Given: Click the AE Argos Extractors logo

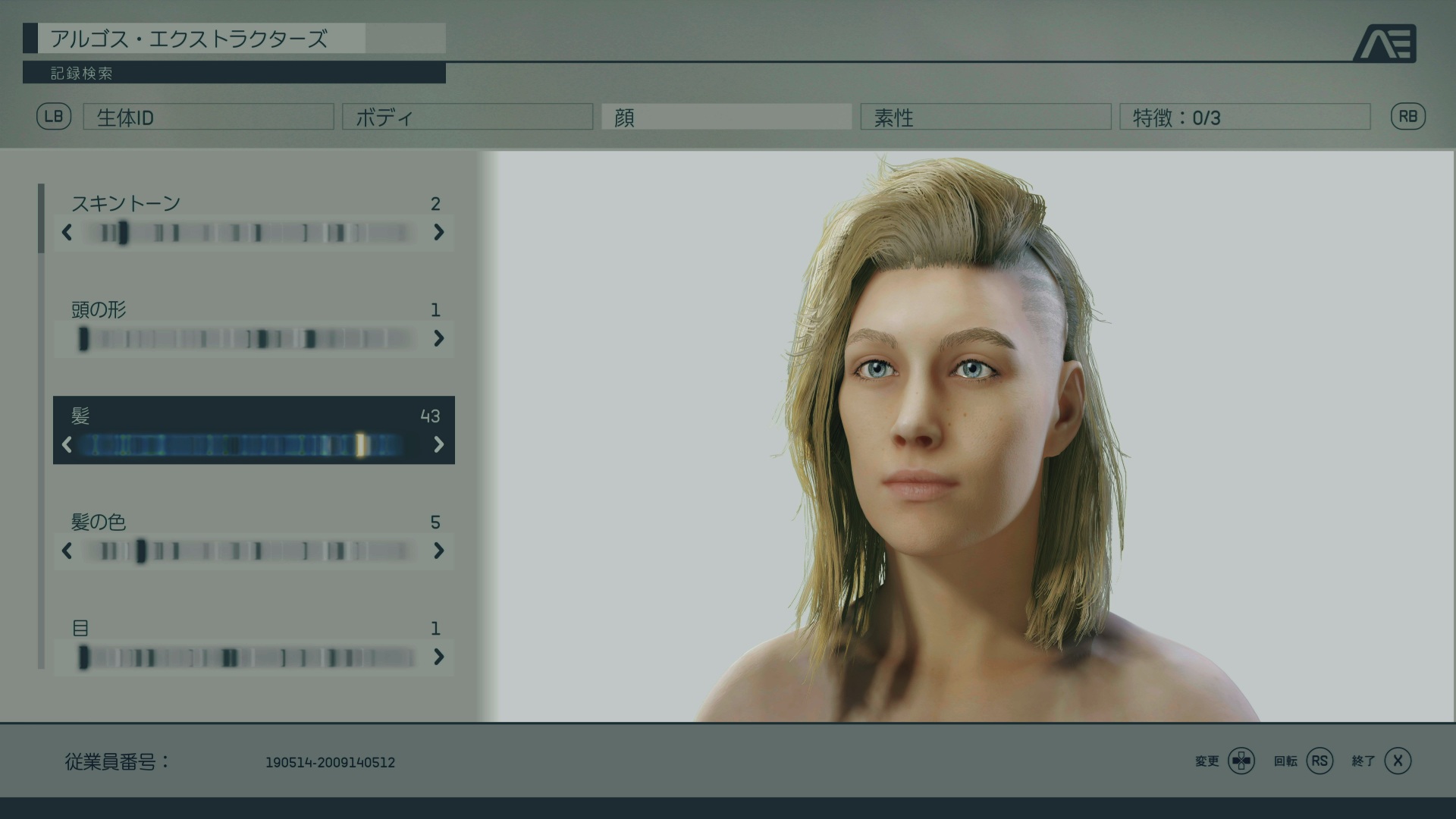Looking at the screenshot, I should tap(1385, 44).
